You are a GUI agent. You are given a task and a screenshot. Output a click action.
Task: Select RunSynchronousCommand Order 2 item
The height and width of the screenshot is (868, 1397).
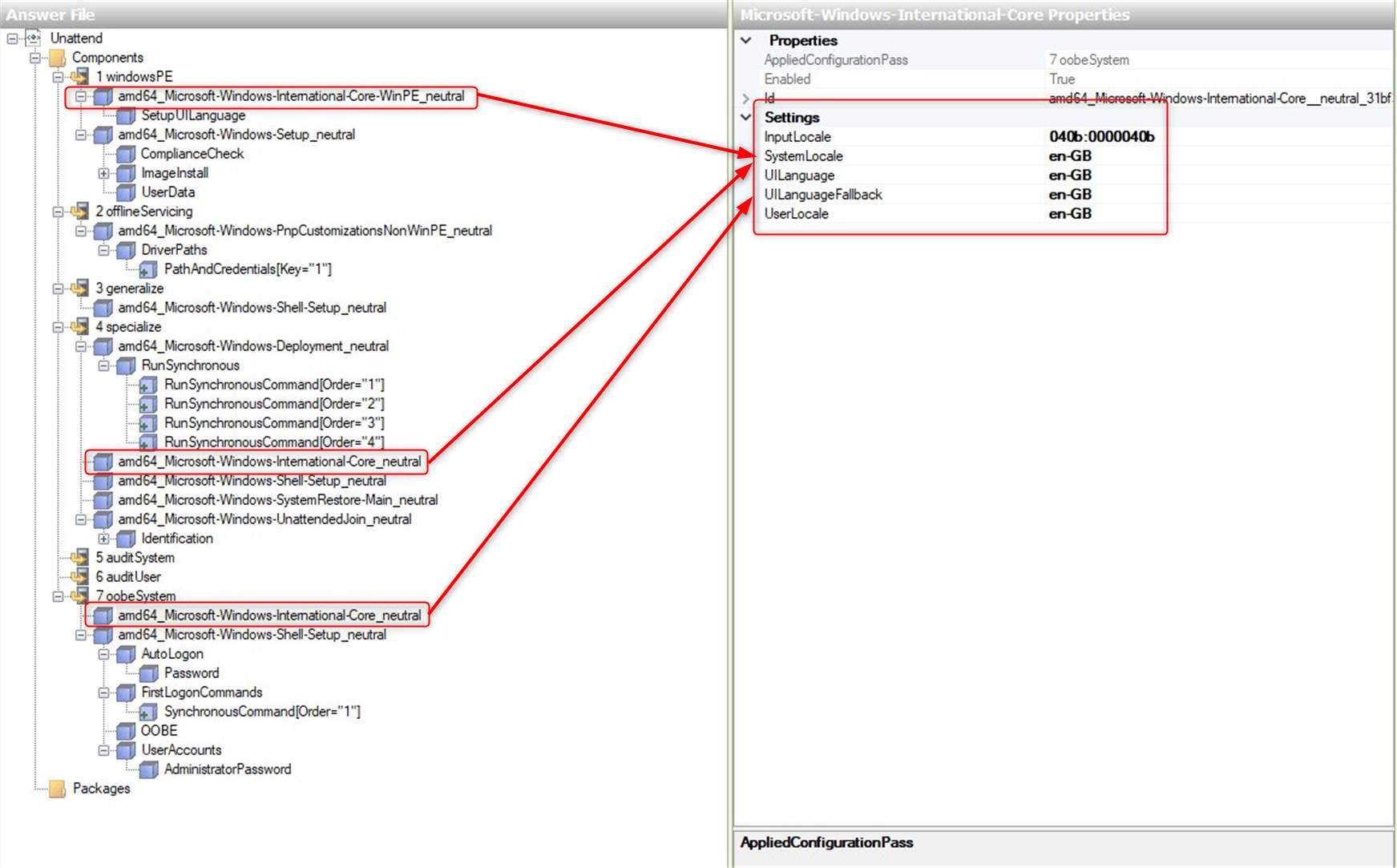[x=274, y=404]
